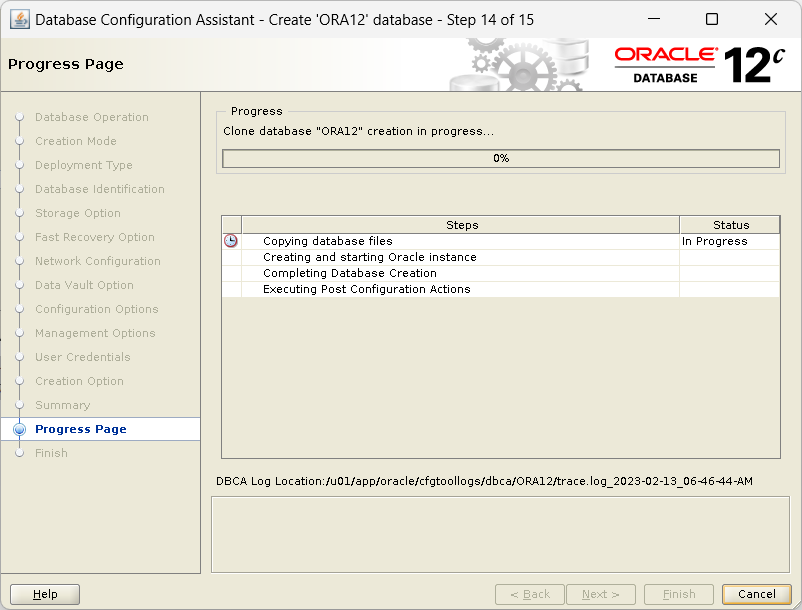
Task: Close the Database Configuration Assistant window
Action: click(x=770, y=19)
